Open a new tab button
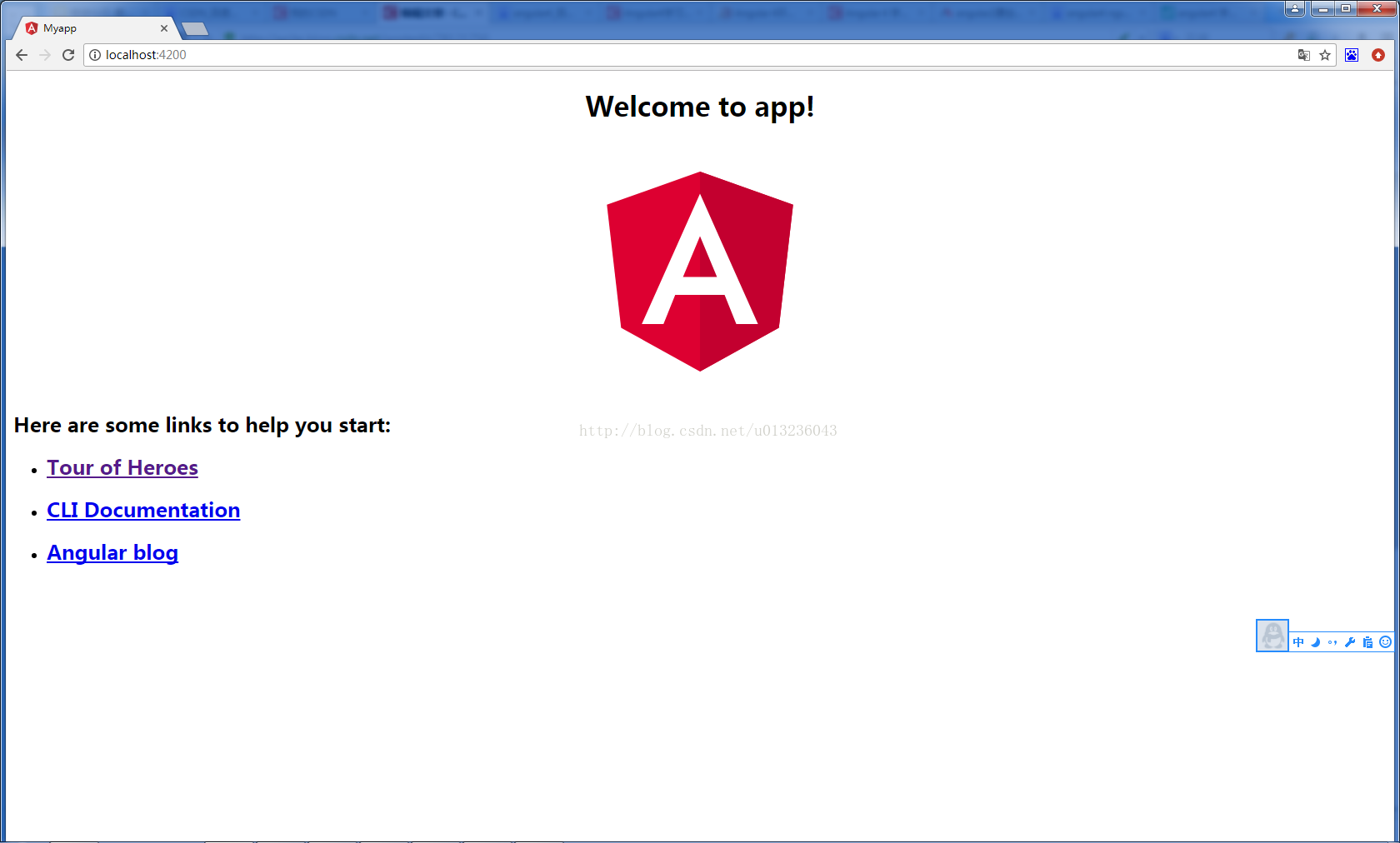Screen dimensions: 1400x843 195,29
